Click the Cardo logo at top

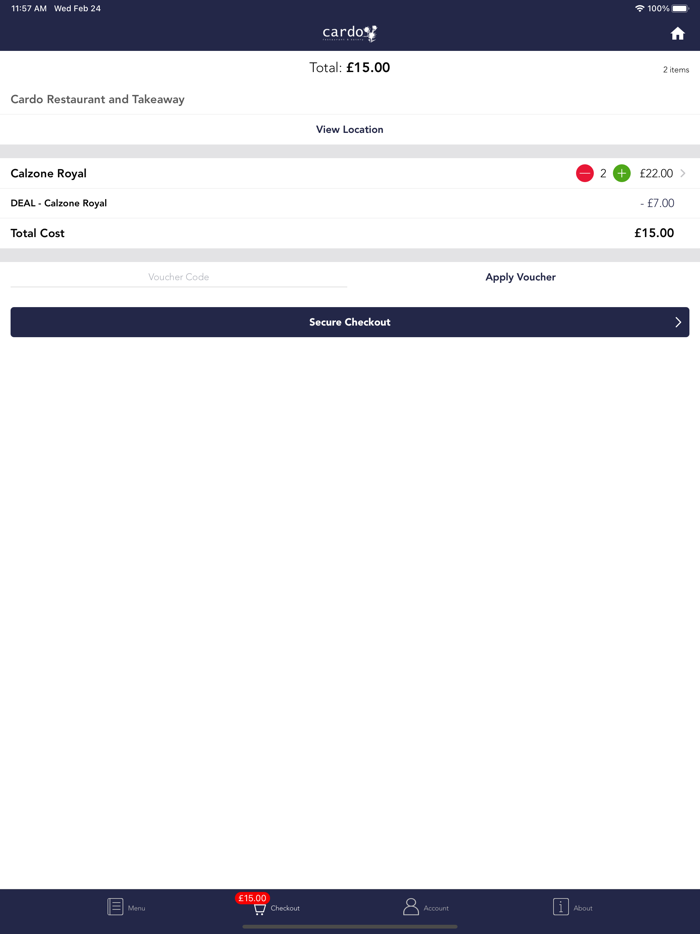pos(350,33)
